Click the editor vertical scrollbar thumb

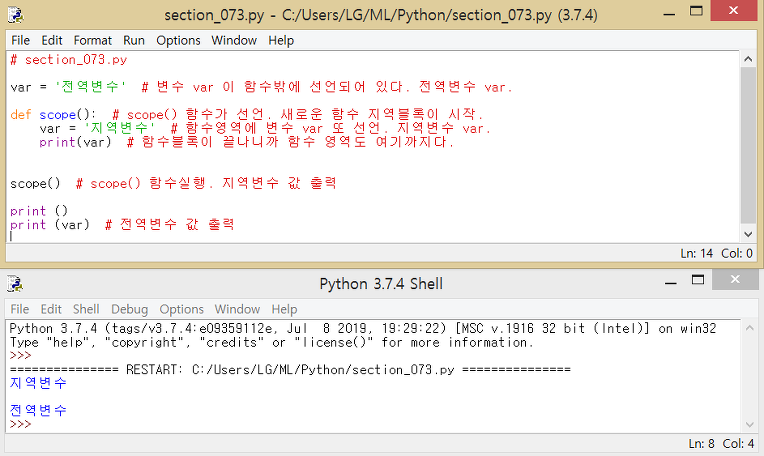click(x=748, y=145)
